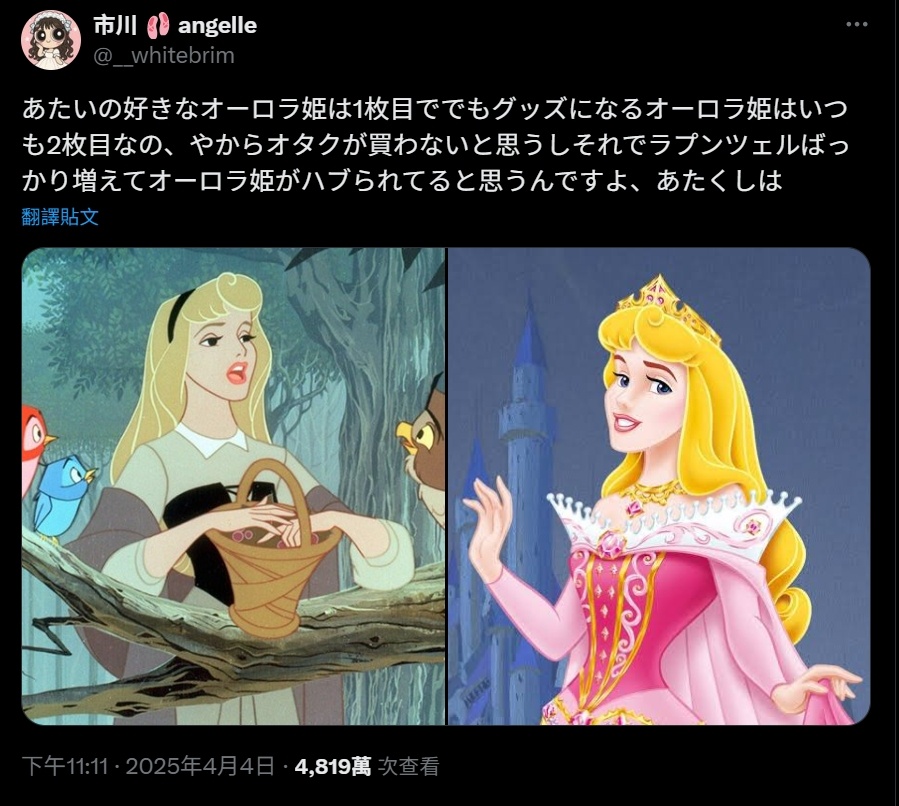Click the Japanese tweet text body
899x806 pixels.
click(x=436, y=144)
